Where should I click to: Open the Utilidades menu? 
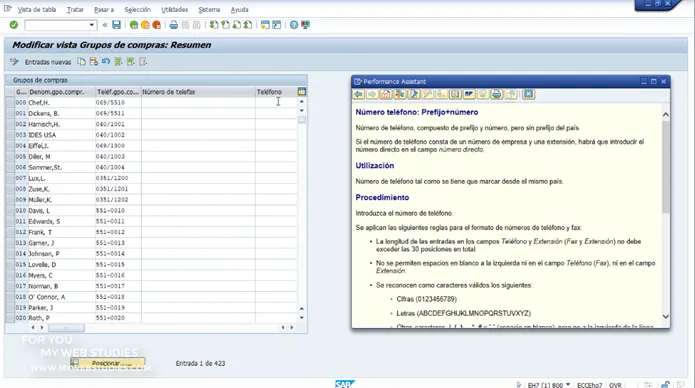tap(175, 9)
